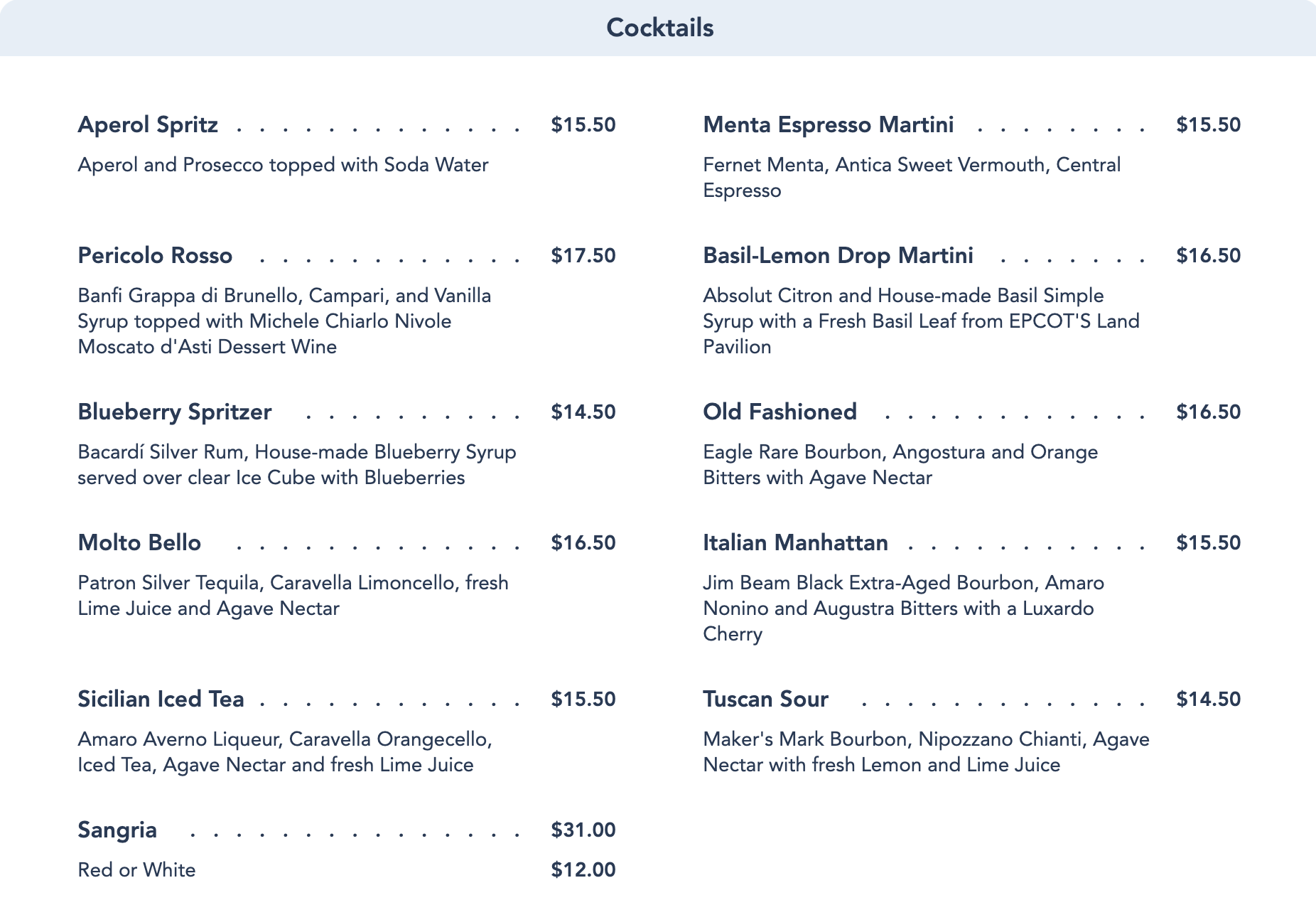Click the $31.00 Sangria price
The image size is (1316, 900).
pyautogui.click(x=583, y=830)
